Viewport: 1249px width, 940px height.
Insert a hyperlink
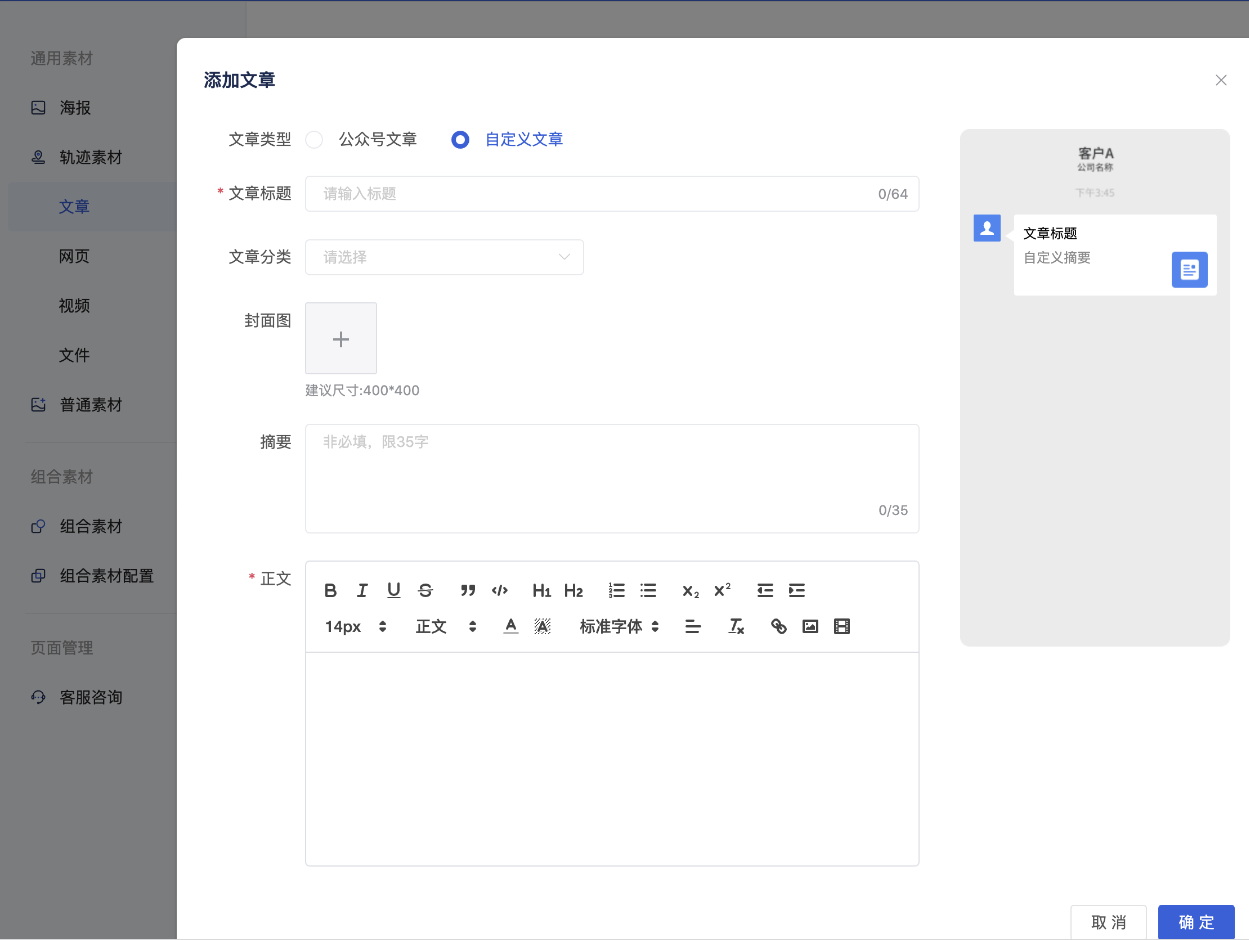(x=779, y=626)
